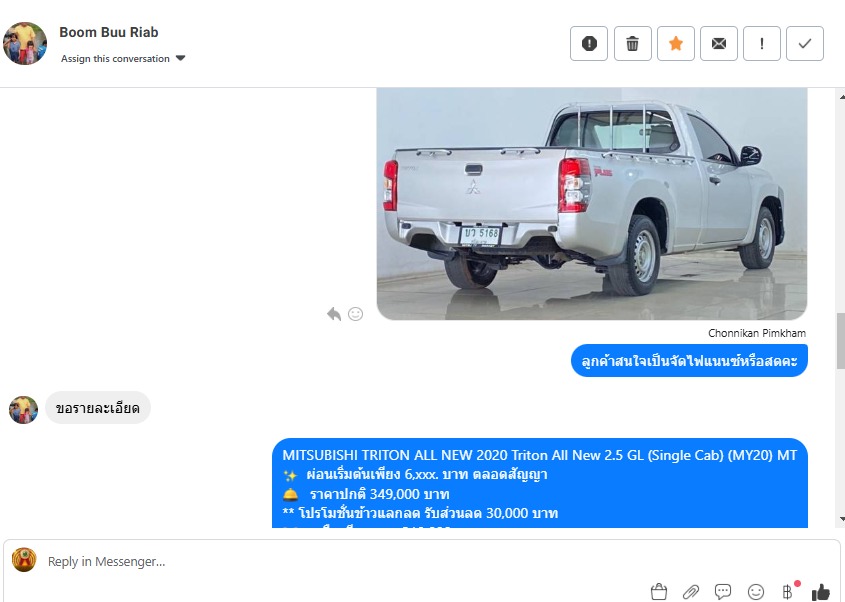Toggle the orange star follow-up
Image resolution: width=845 pixels, height=602 pixels.
click(676, 44)
